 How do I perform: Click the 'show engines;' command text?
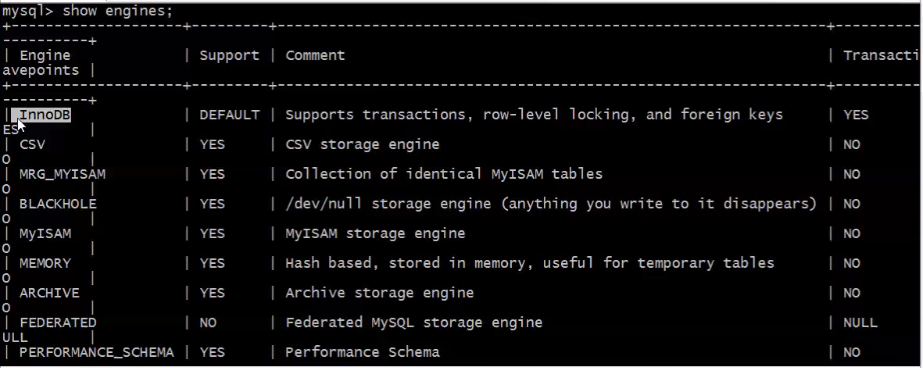pos(118,11)
